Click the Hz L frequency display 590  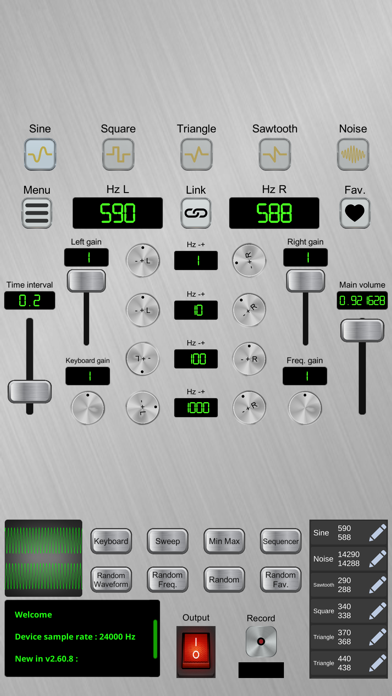point(118,213)
